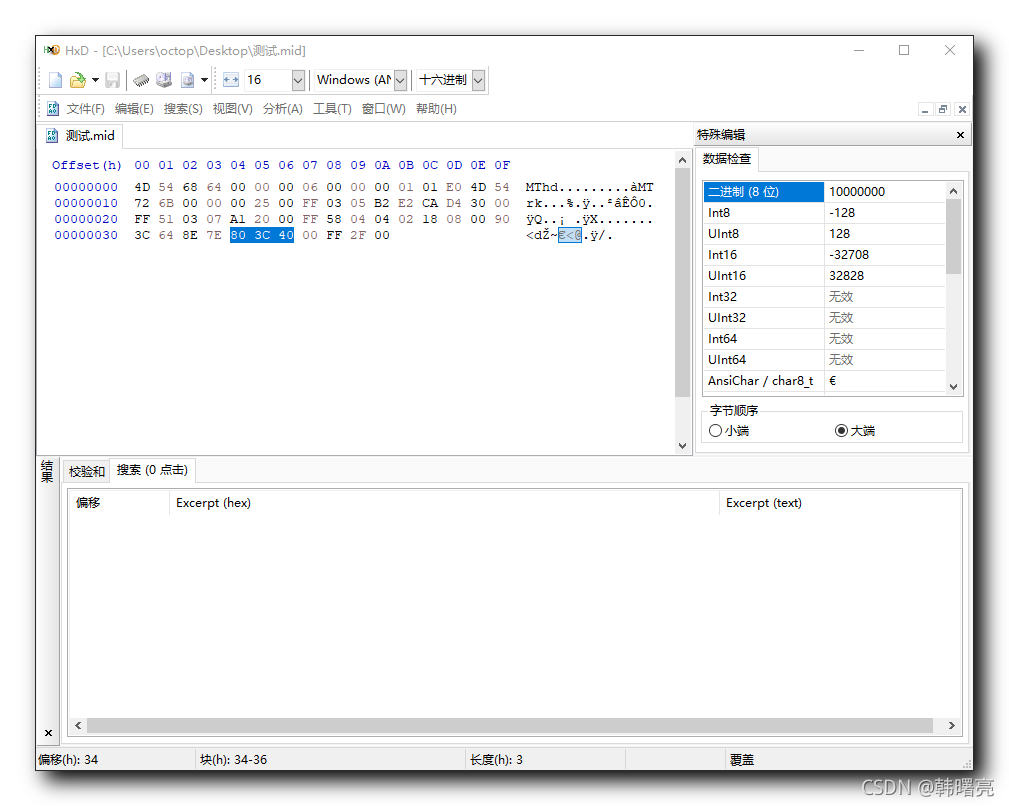Open the 编辑(E) menu
The image size is (1009, 806).
[x=134, y=109]
